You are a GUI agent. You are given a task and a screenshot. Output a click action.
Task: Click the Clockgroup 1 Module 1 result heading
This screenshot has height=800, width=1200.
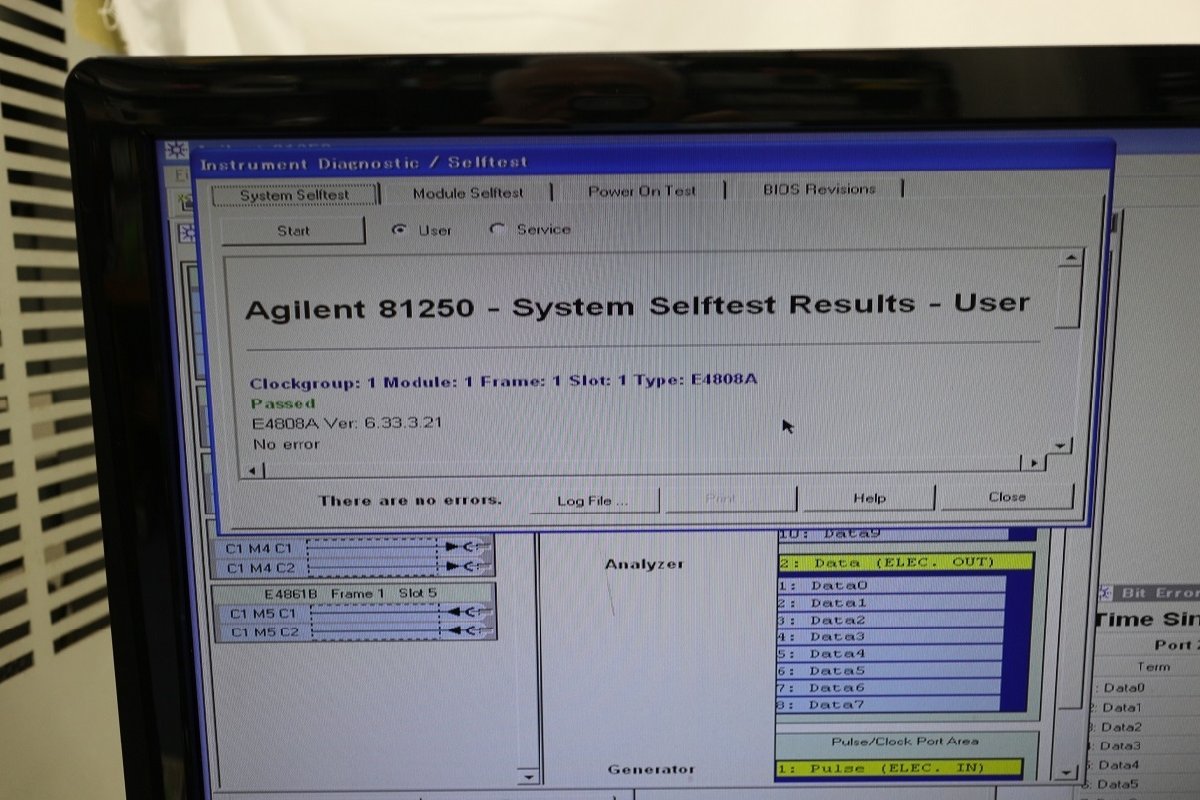coord(503,381)
